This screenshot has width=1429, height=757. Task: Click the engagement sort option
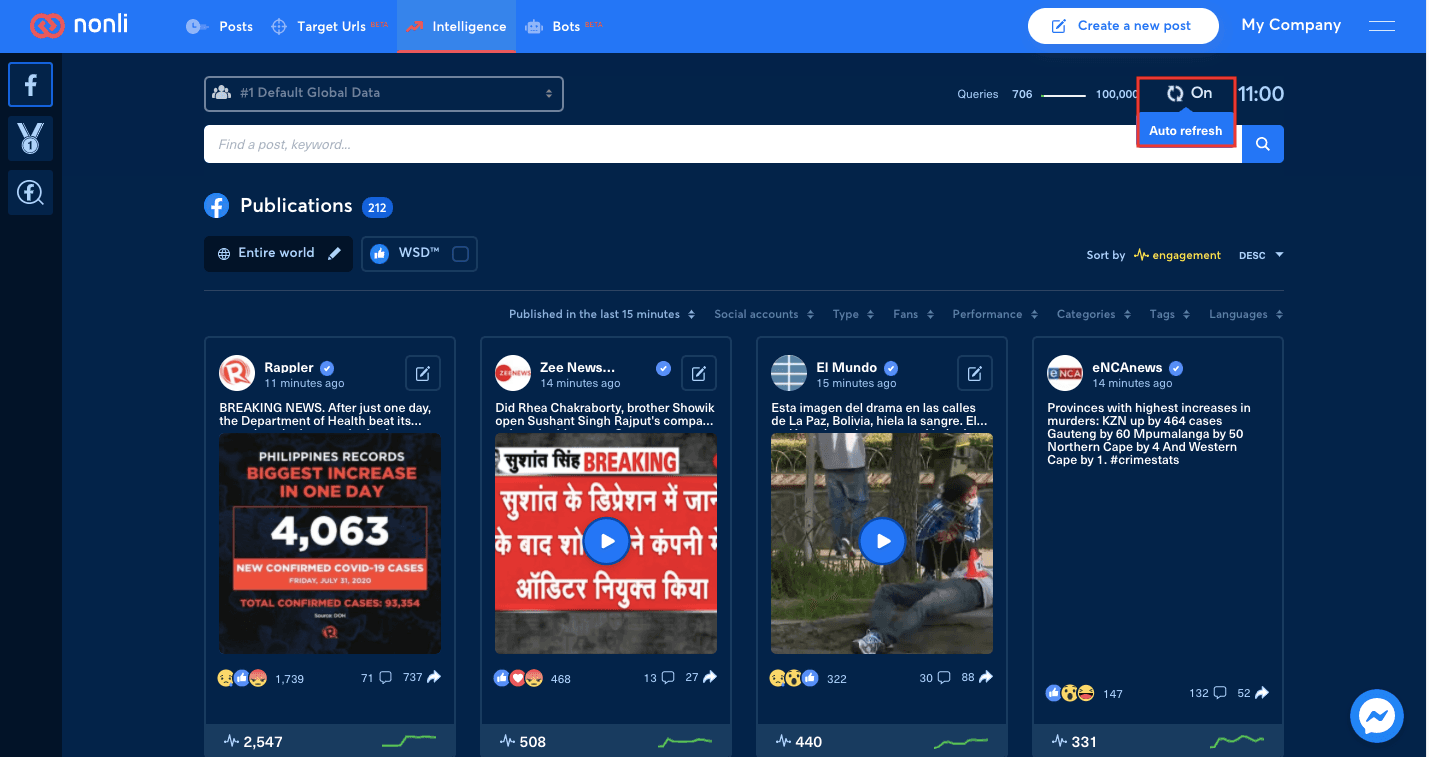click(x=1177, y=255)
